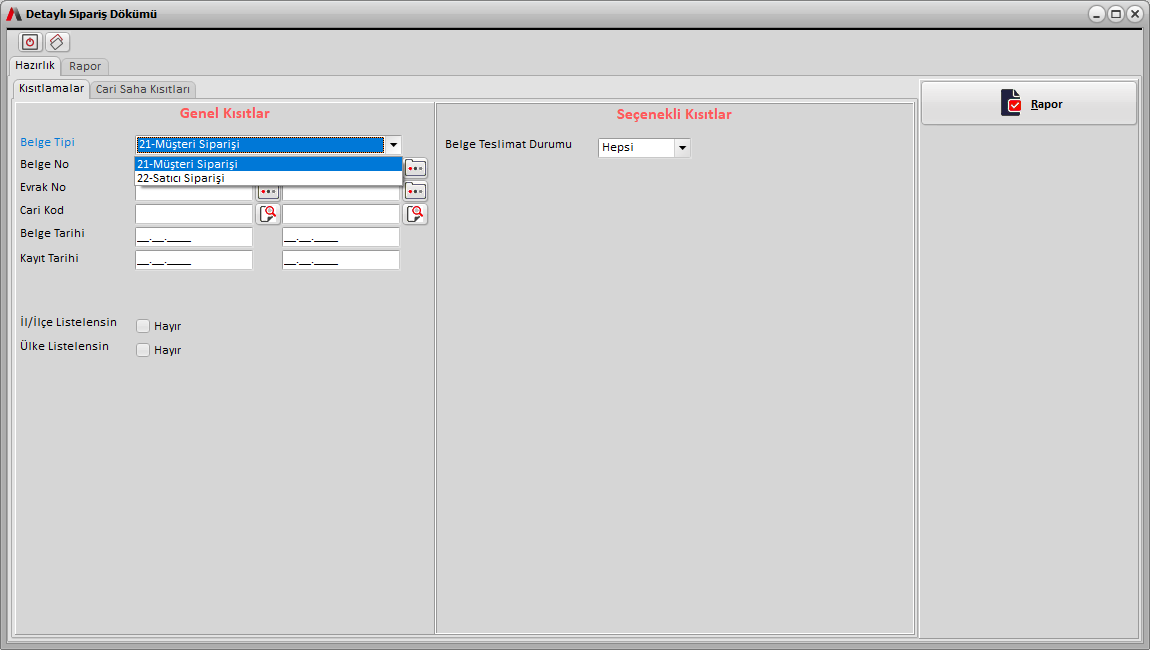Focus the starting Cari Kod text field
Image resolution: width=1150 pixels, height=650 pixels.
click(x=194, y=214)
